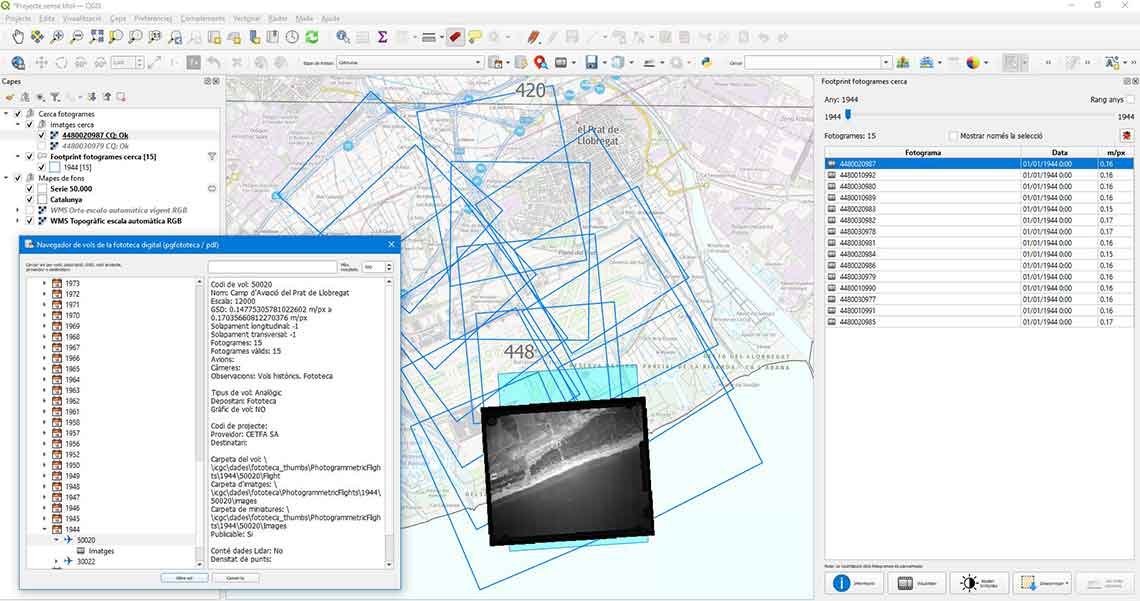Click the yellow map tips icon
This screenshot has height=601, width=1140.
[475, 37]
